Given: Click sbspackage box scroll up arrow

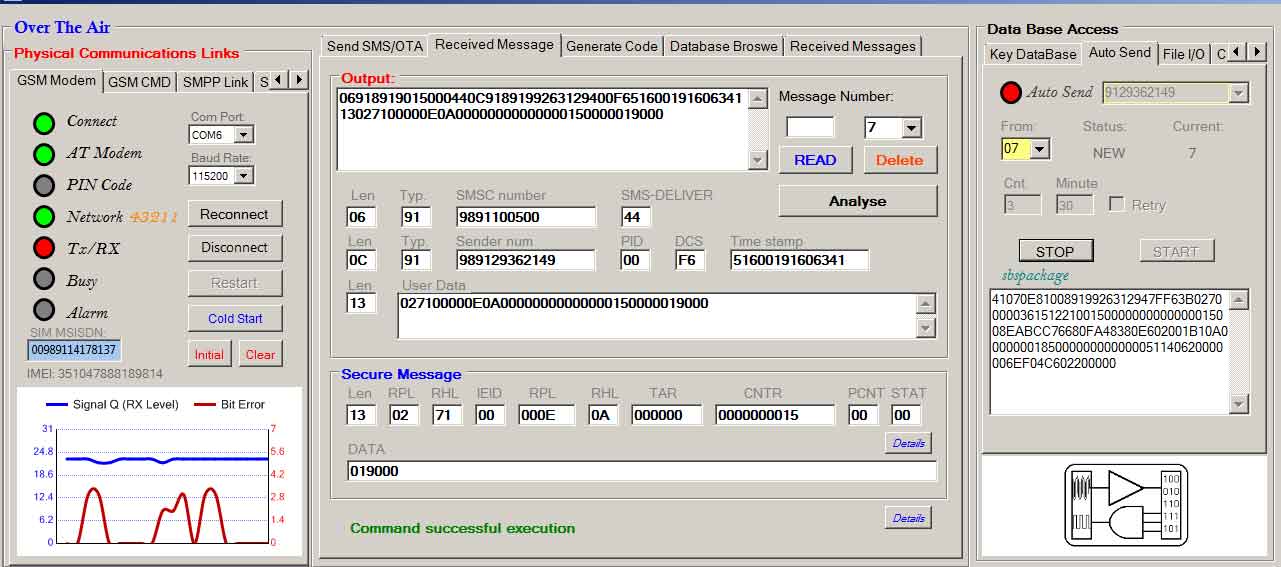Looking at the screenshot, I should 1240,300.
